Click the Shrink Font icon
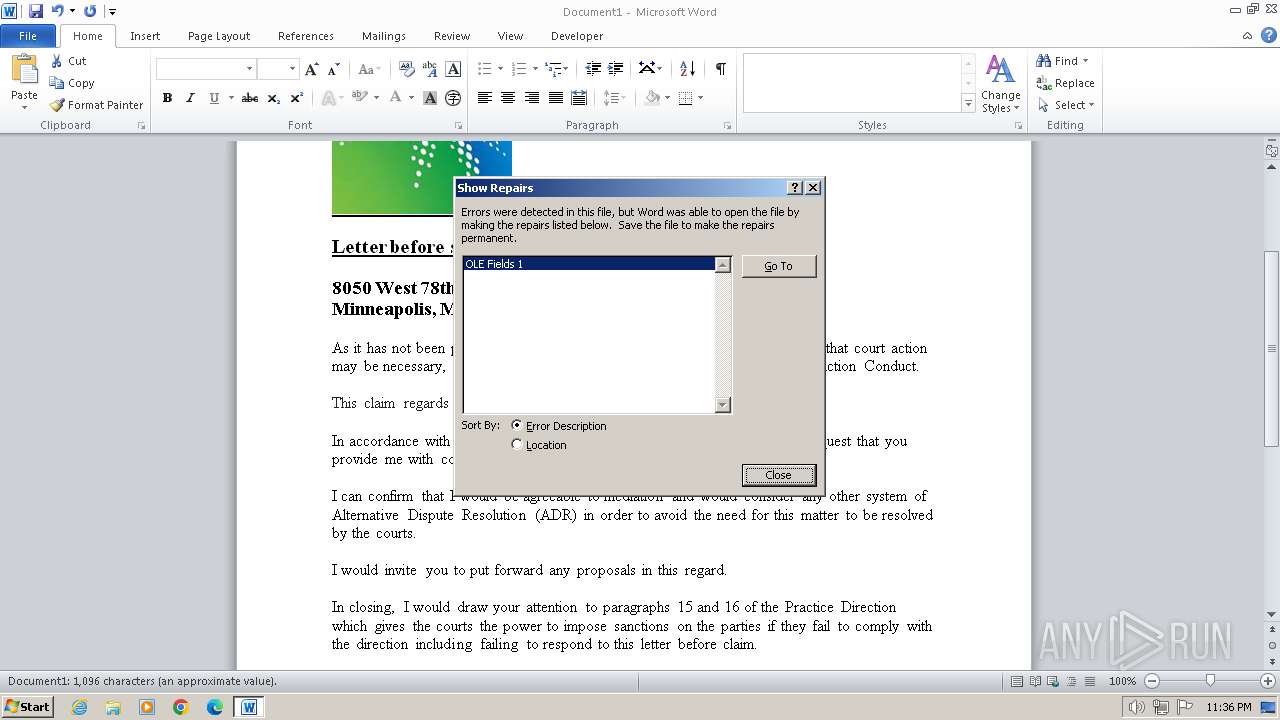This screenshot has width=1280, height=720. [334, 69]
